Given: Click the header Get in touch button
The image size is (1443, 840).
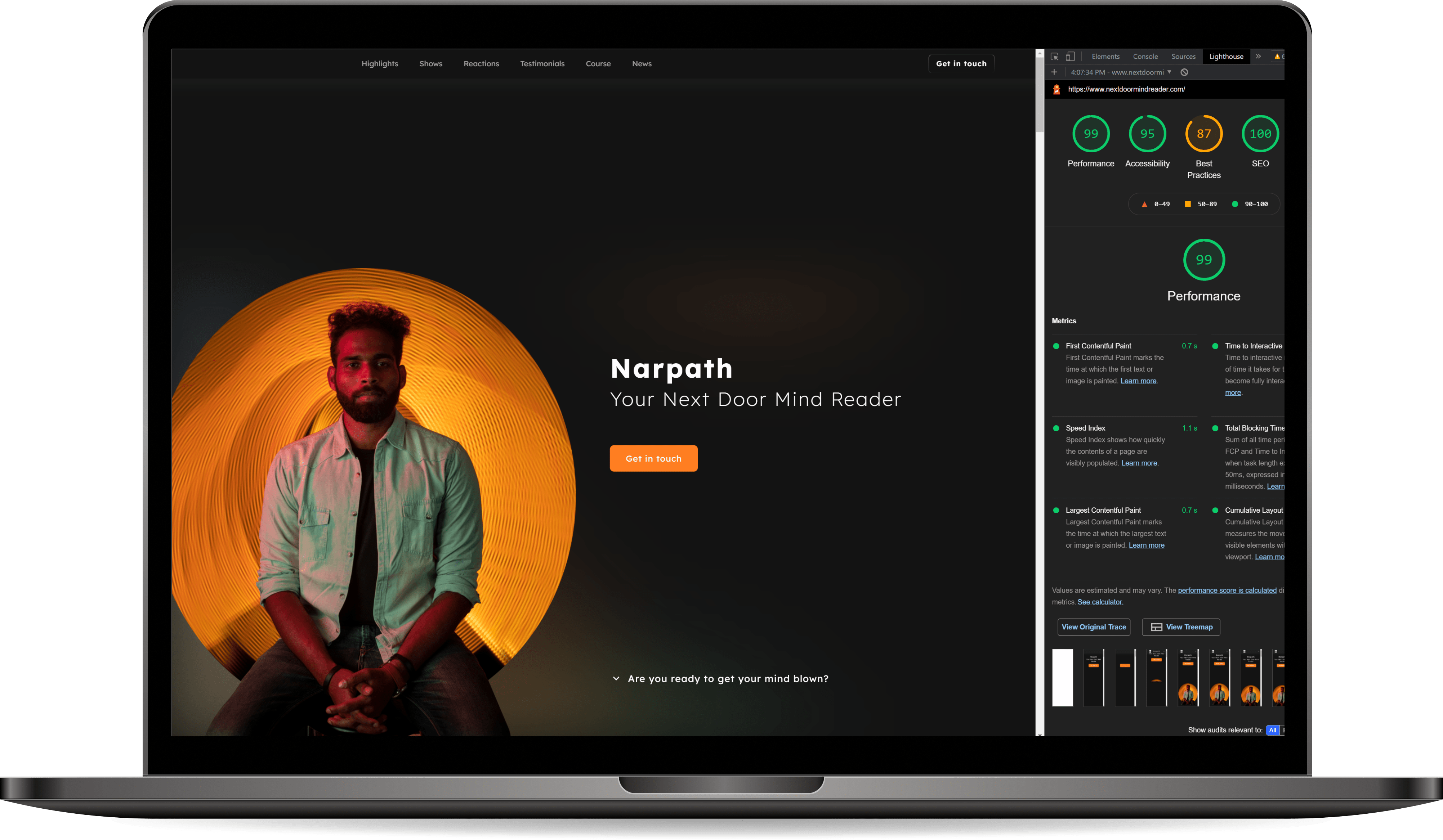Looking at the screenshot, I should [x=961, y=63].
